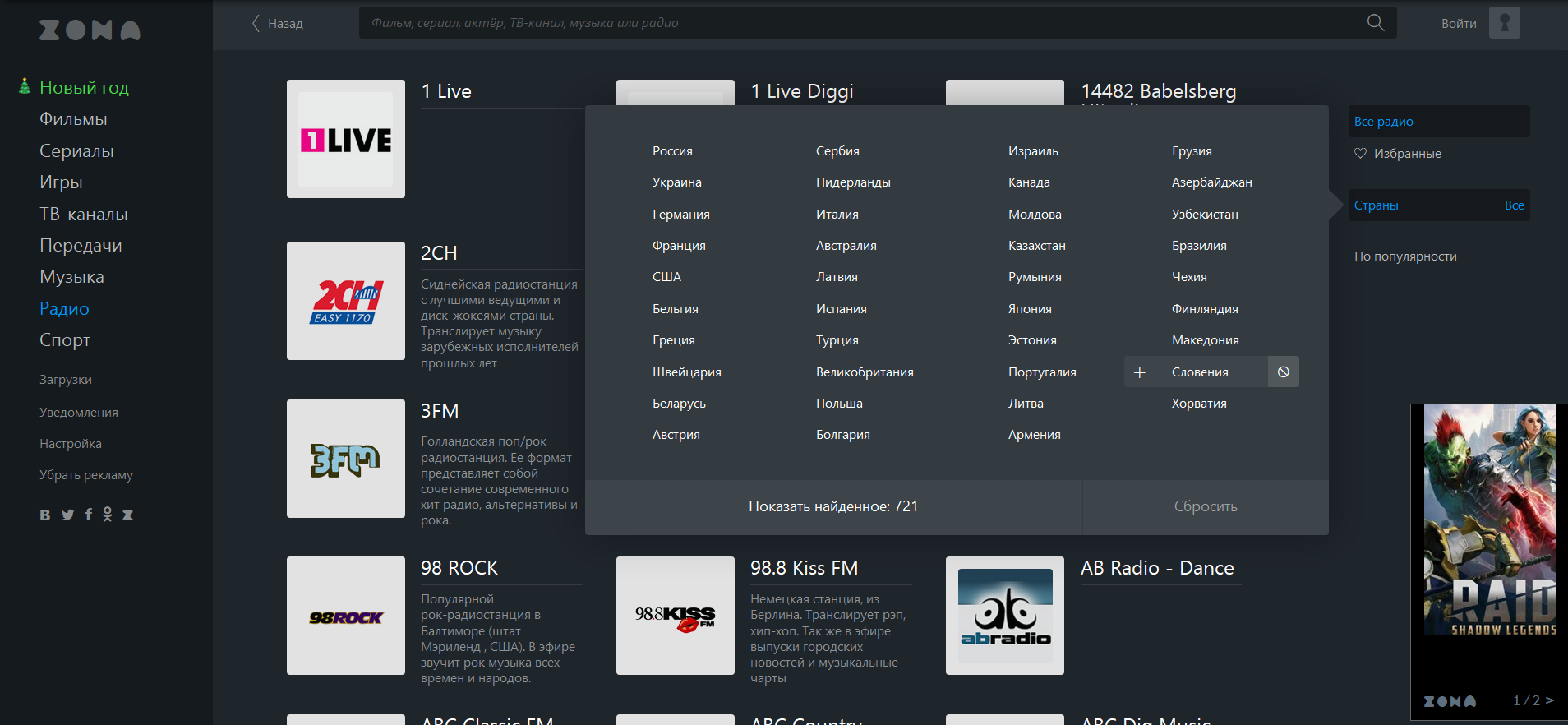Open the 1 Live station logo

click(346, 139)
